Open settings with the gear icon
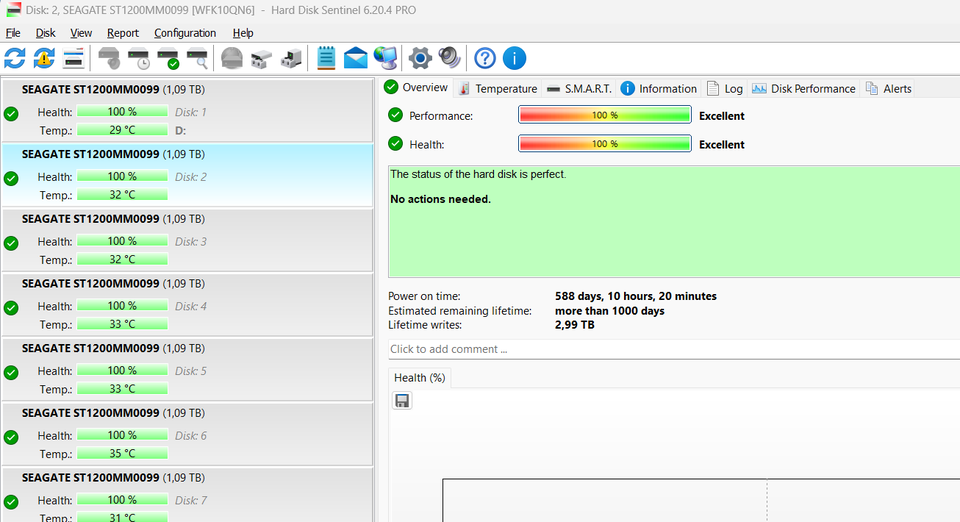 (420, 58)
